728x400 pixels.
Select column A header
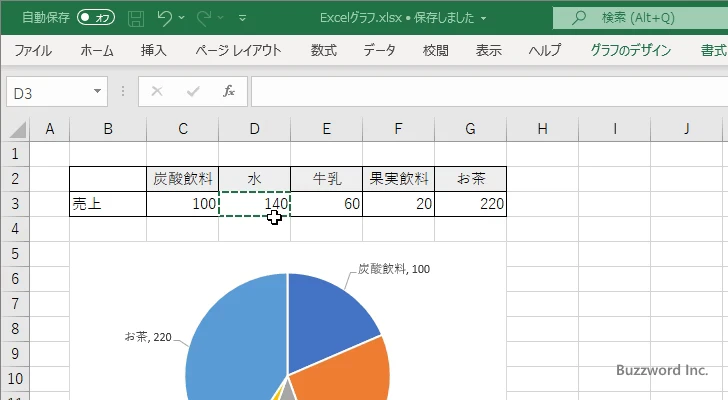click(x=50, y=129)
